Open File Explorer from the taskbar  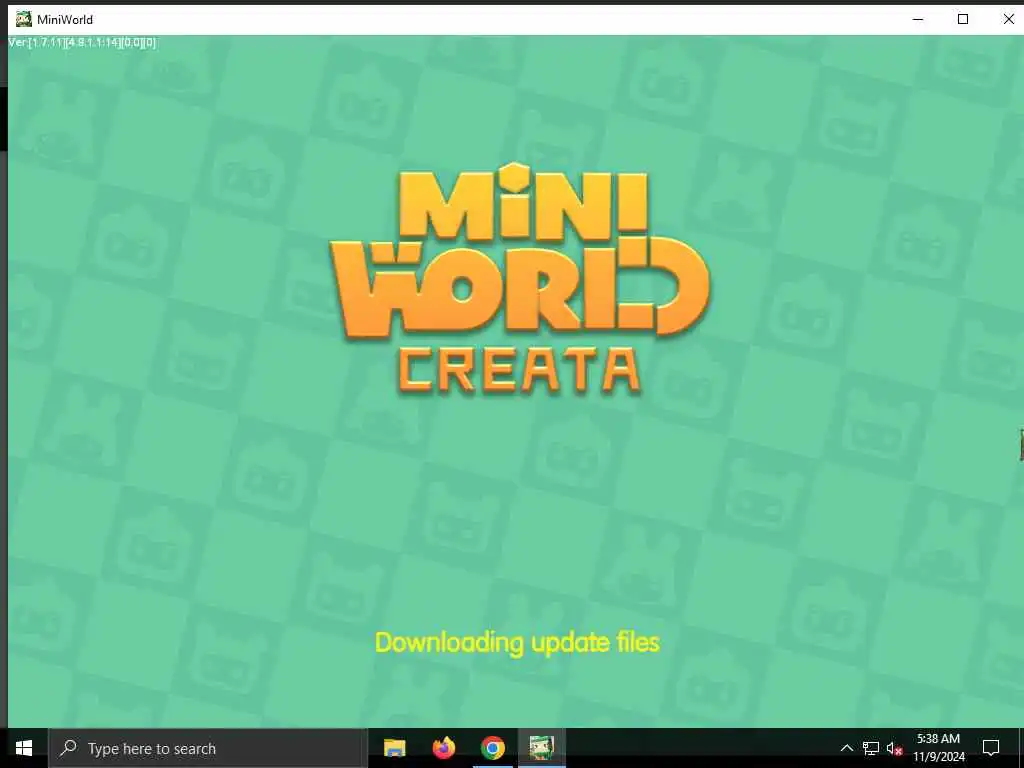point(394,748)
